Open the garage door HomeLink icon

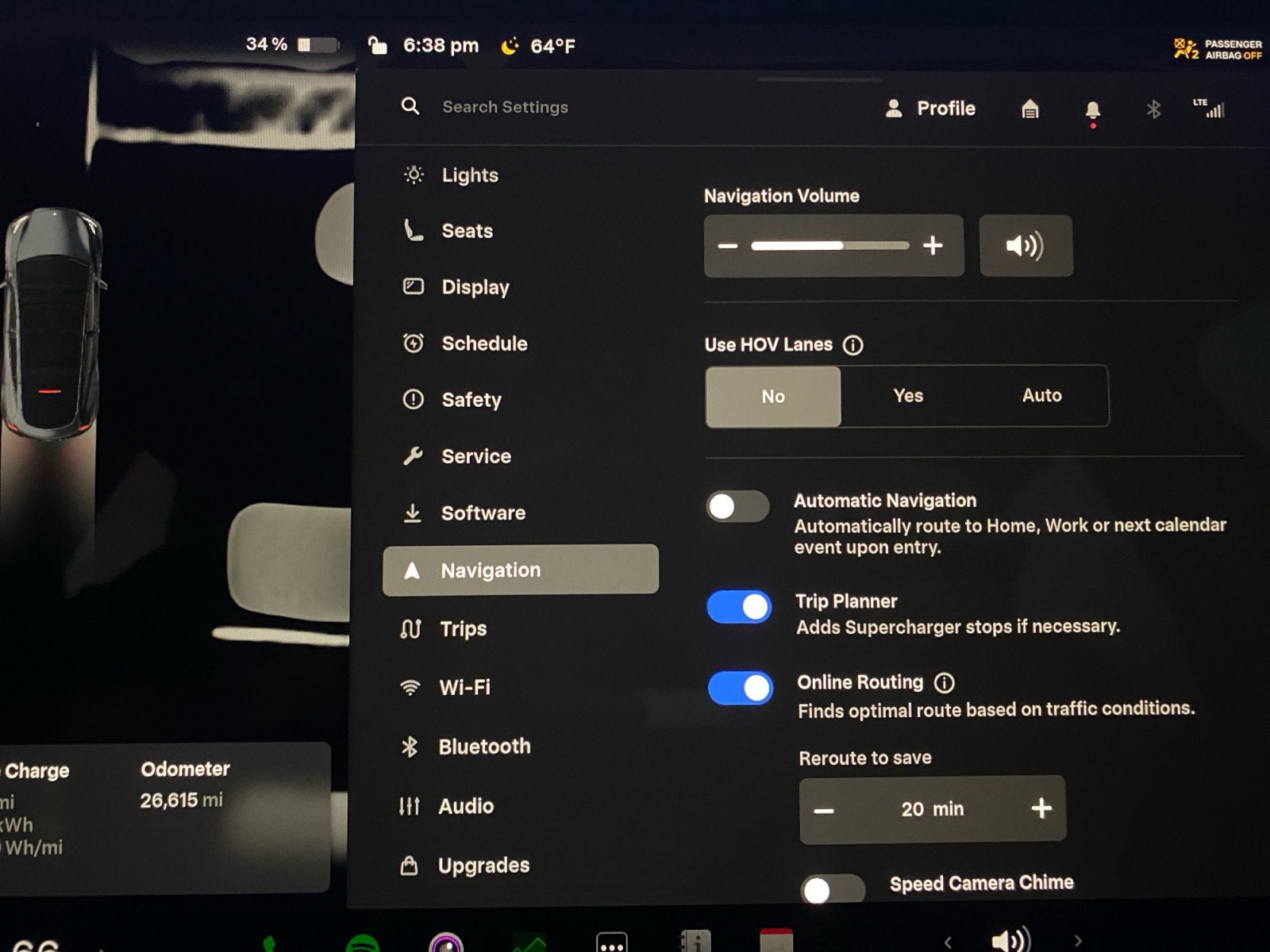tap(1029, 109)
